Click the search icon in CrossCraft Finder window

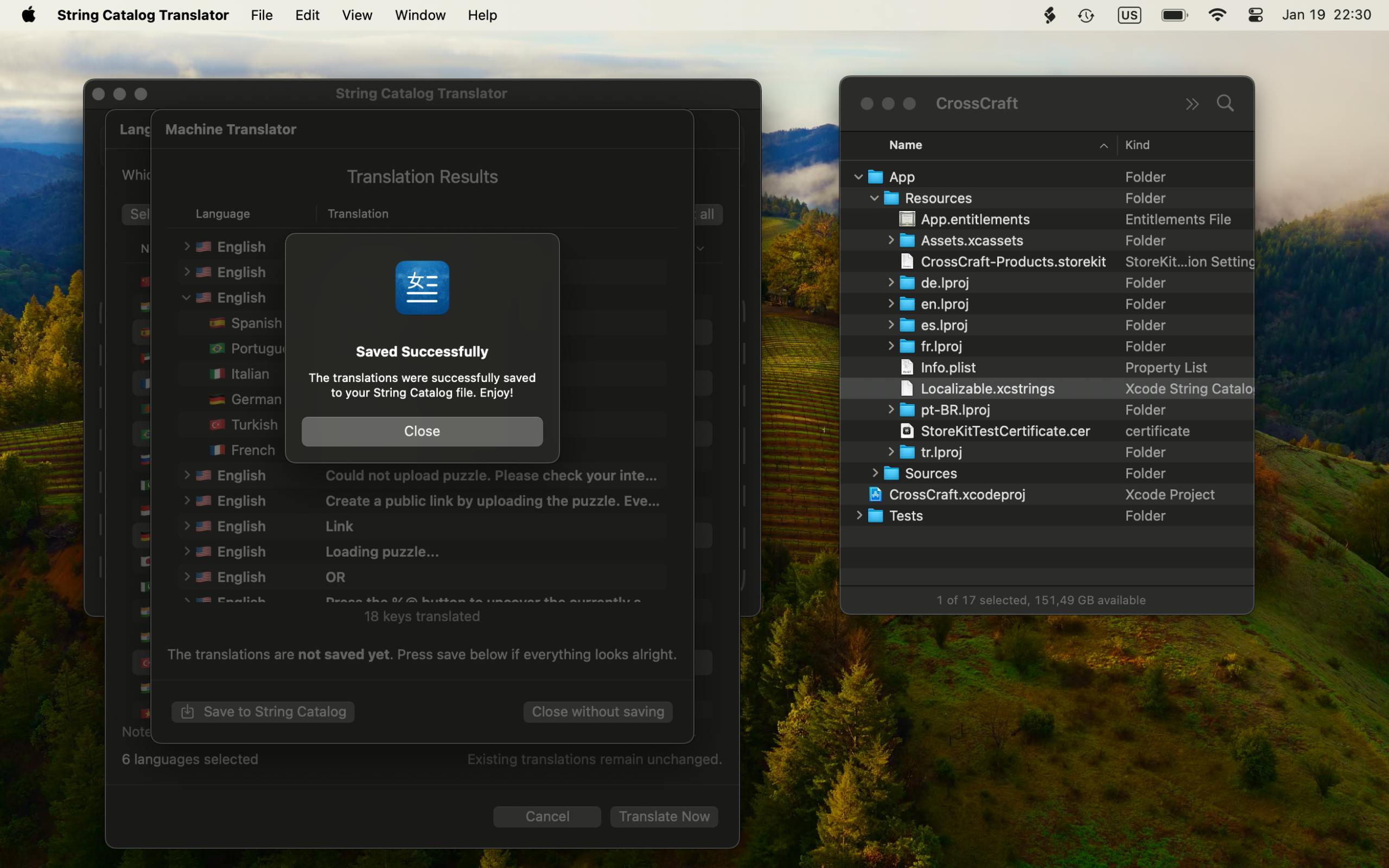(1225, 103)
